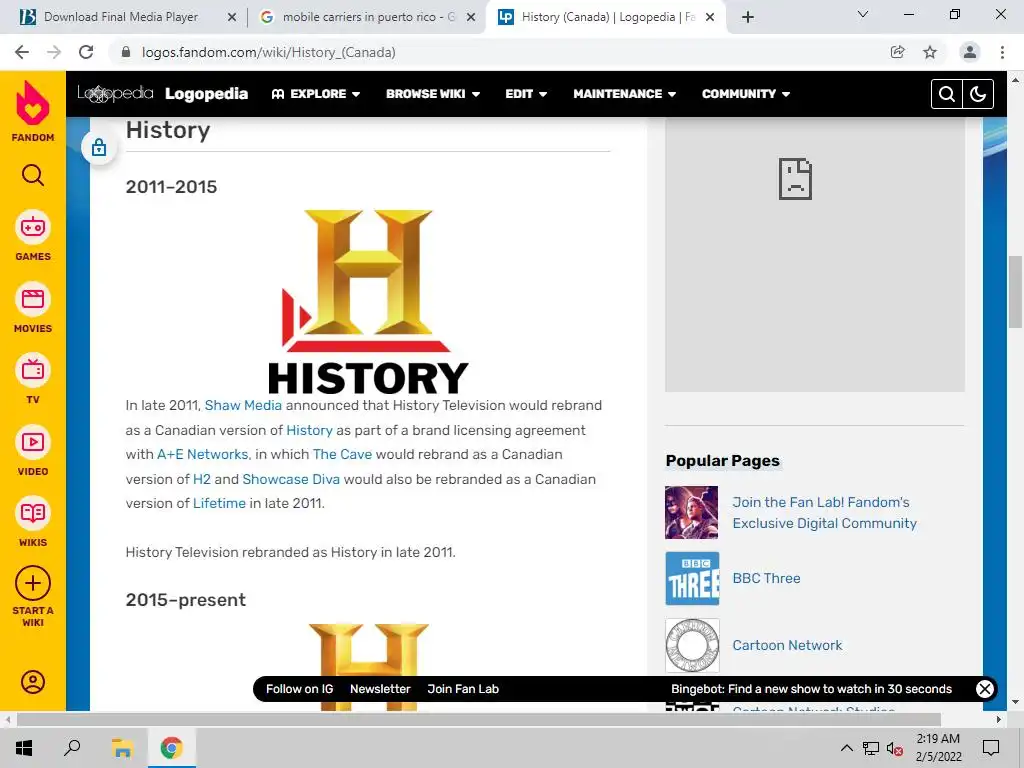
Task: Share this page icon in address bar
Action: (x=897, y=52)
